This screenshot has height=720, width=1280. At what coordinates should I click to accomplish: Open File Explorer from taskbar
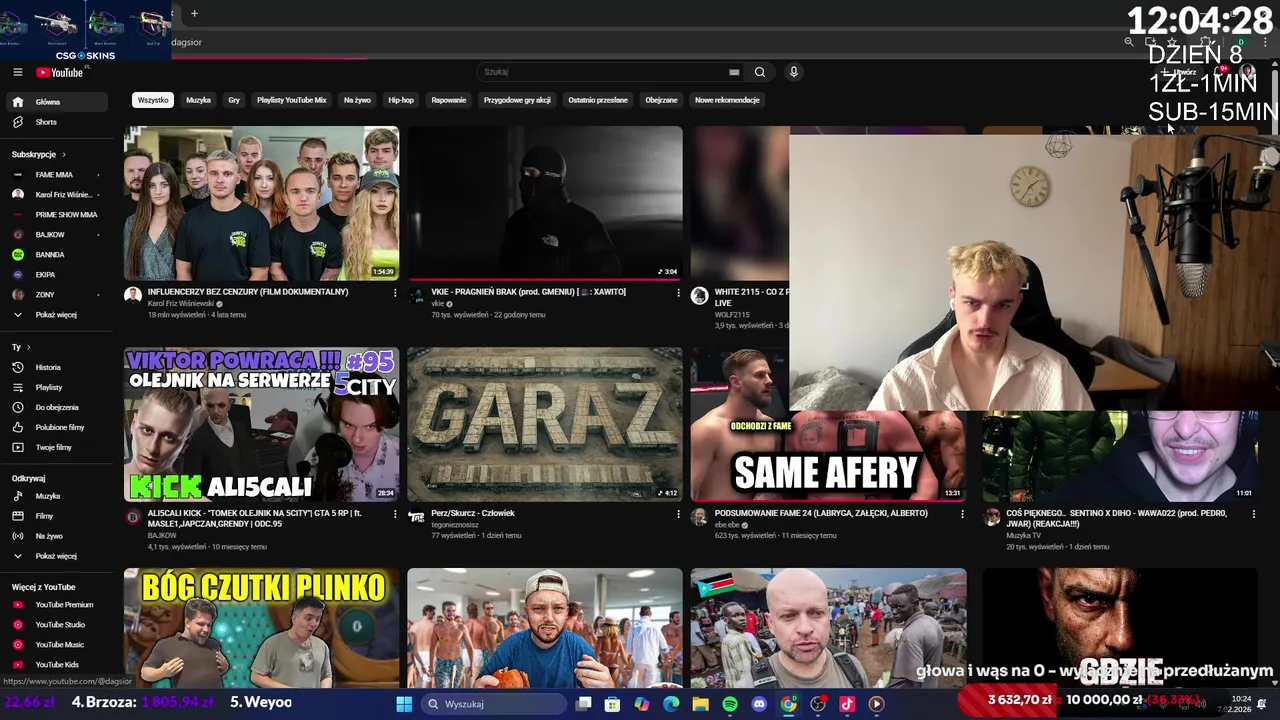tap(701, 704)
